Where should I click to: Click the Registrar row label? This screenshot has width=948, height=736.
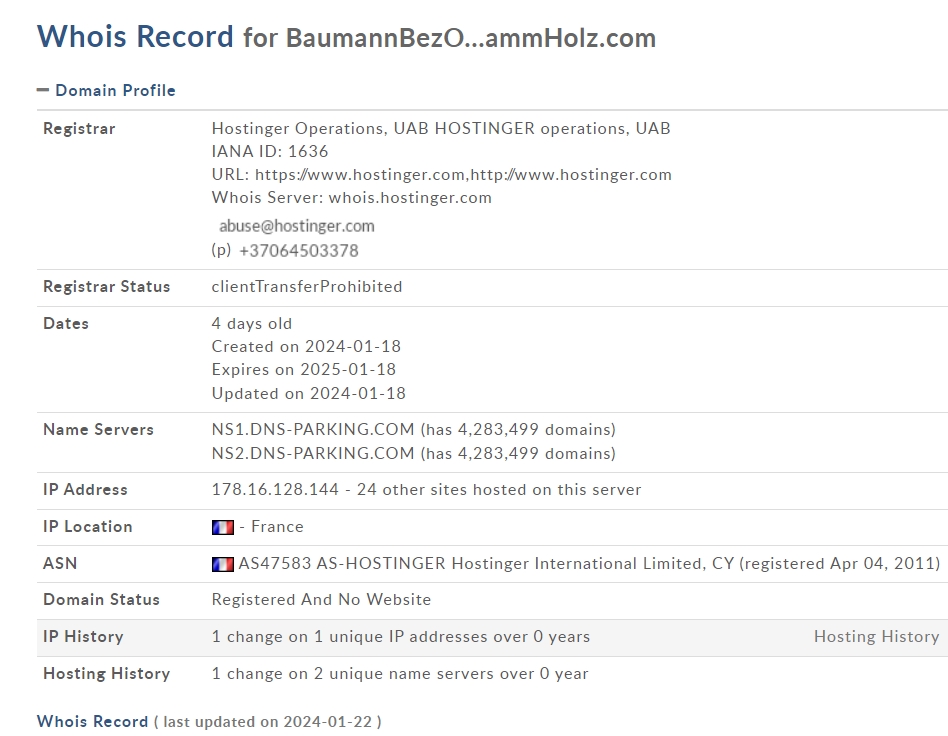coord(79,129)
